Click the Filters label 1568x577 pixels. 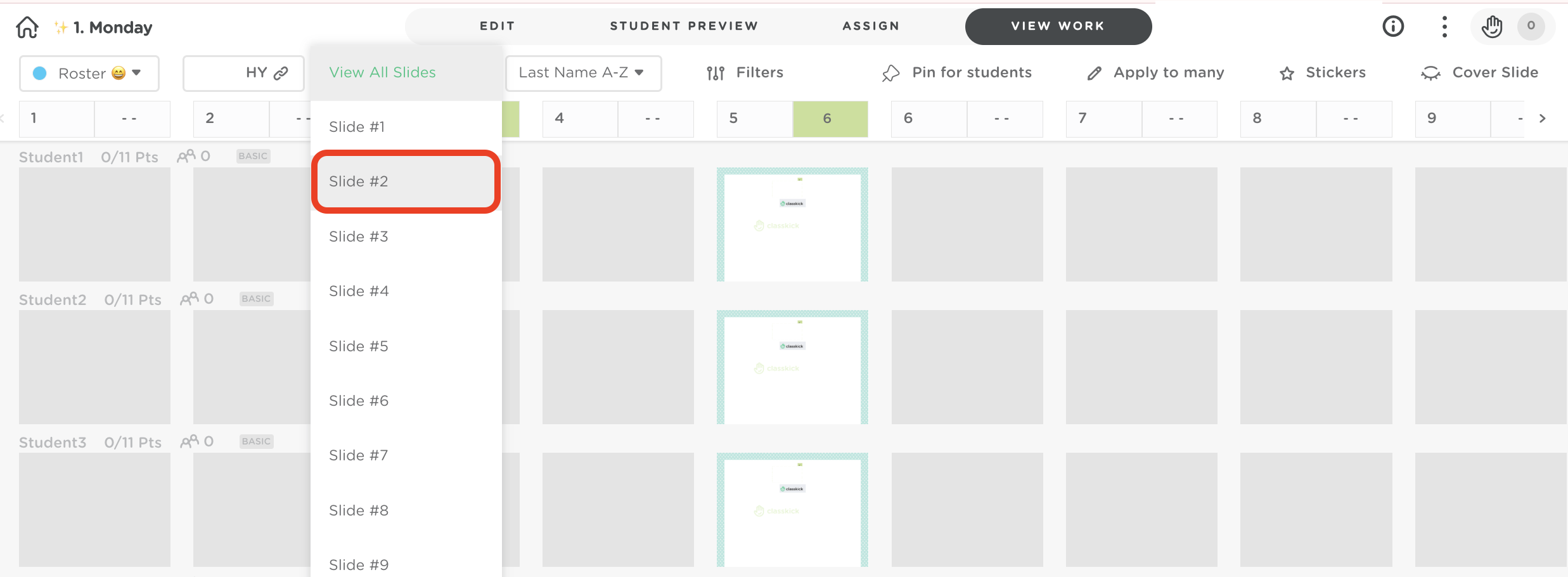[x=760, y=72]
